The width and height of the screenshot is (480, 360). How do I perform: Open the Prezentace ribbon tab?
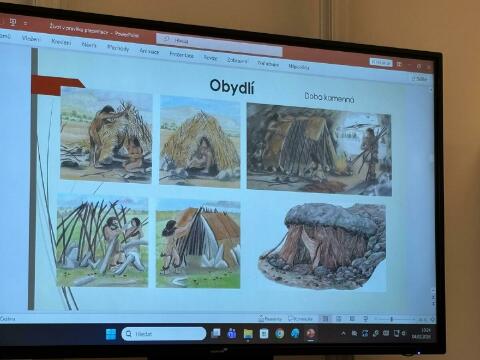(x=182, y=54)
